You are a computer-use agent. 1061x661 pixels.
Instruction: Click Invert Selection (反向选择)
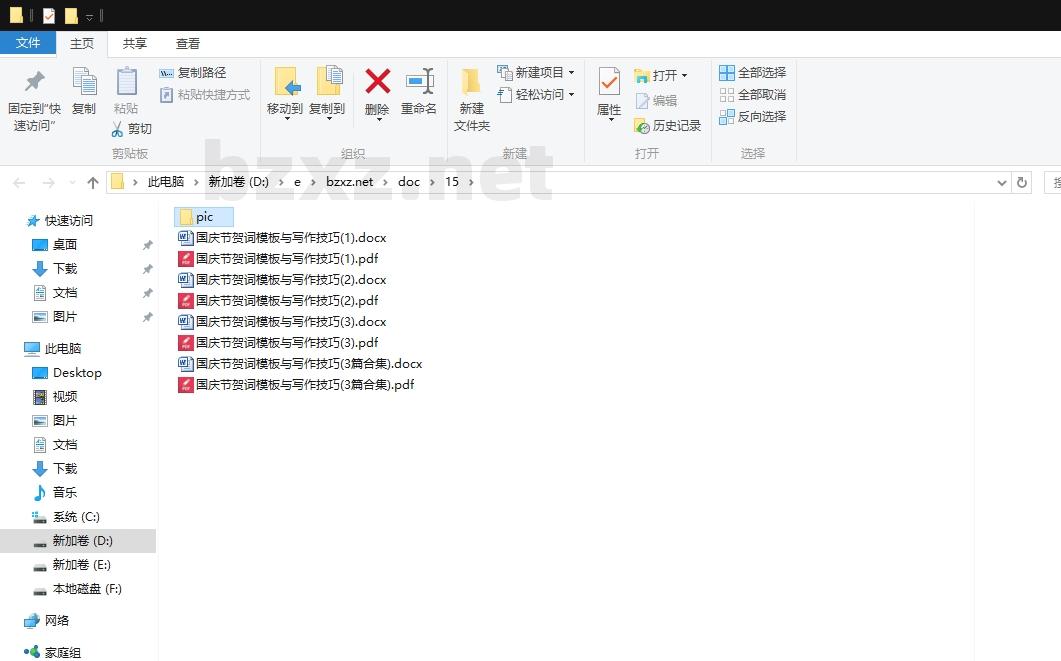752,116
